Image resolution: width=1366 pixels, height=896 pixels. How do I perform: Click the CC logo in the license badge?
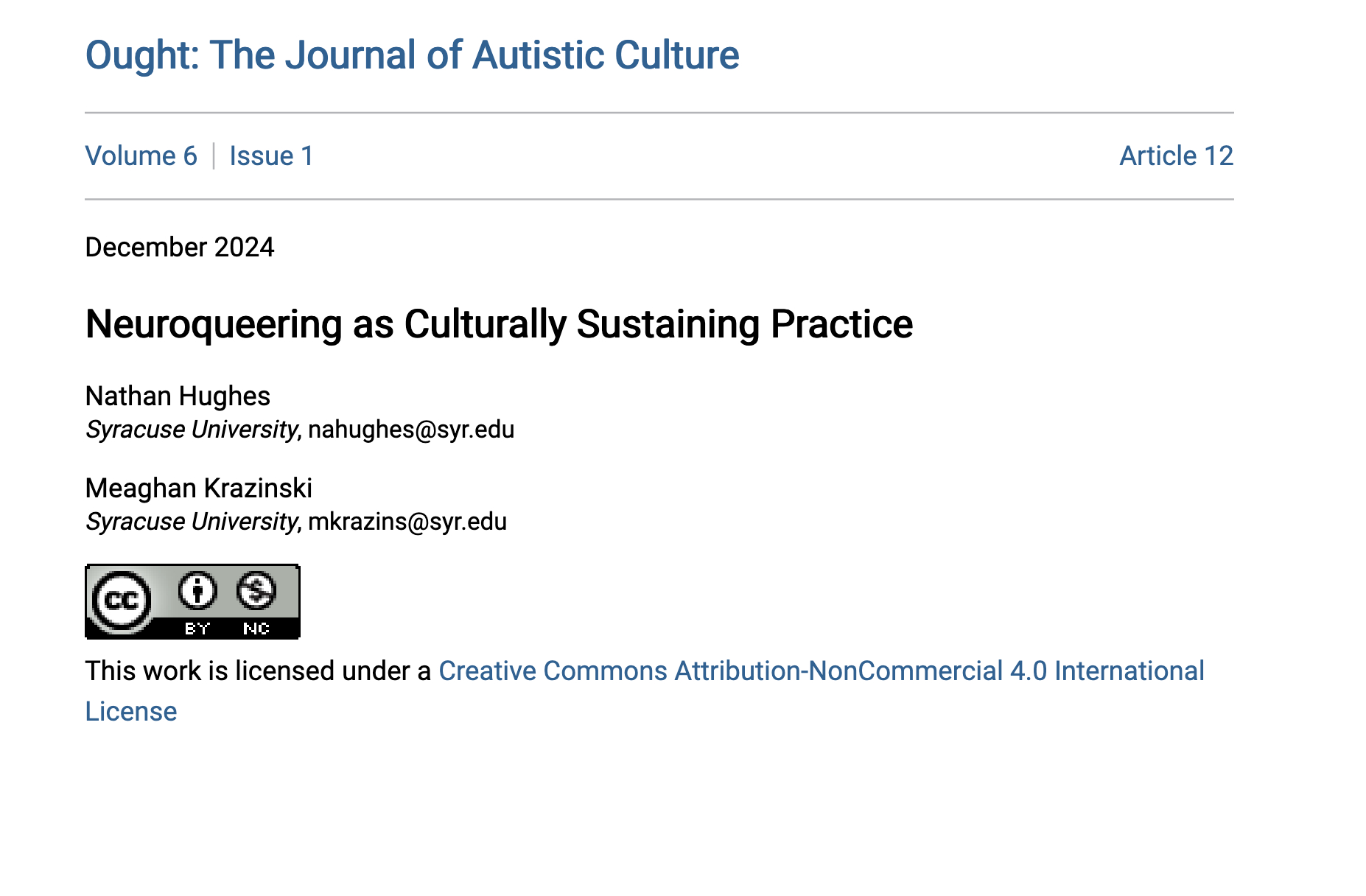point(122,601)
